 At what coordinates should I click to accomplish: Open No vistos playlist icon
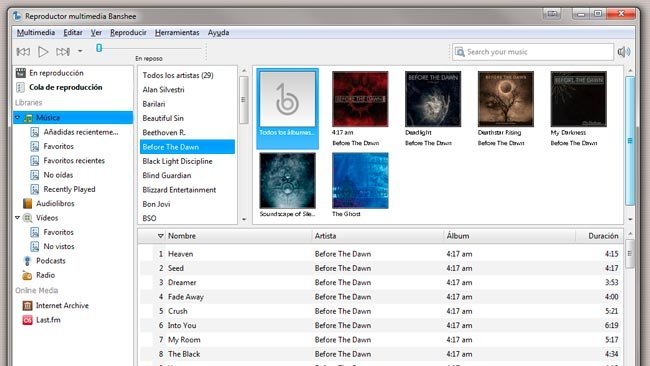[x=35, y=247]
